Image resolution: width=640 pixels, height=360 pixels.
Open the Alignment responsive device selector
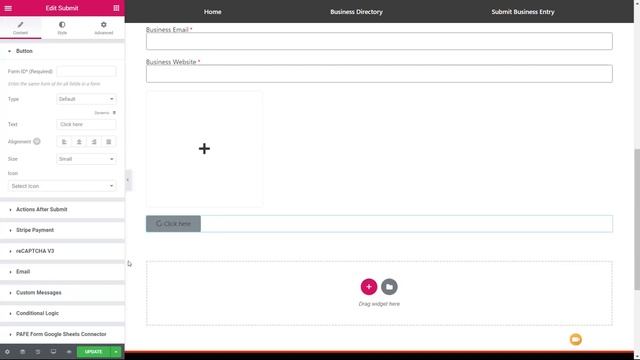point(37,142)
